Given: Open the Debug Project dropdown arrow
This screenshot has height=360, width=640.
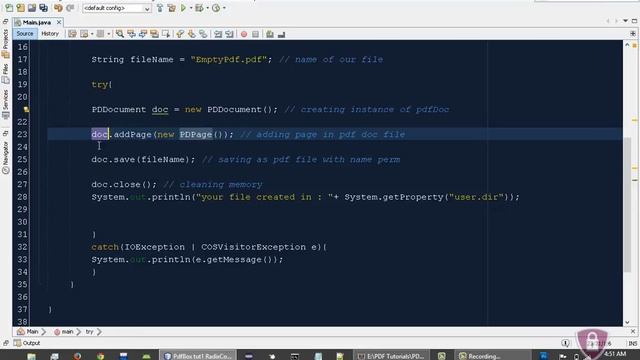Looking at the screenshot, I should (207, 8).
